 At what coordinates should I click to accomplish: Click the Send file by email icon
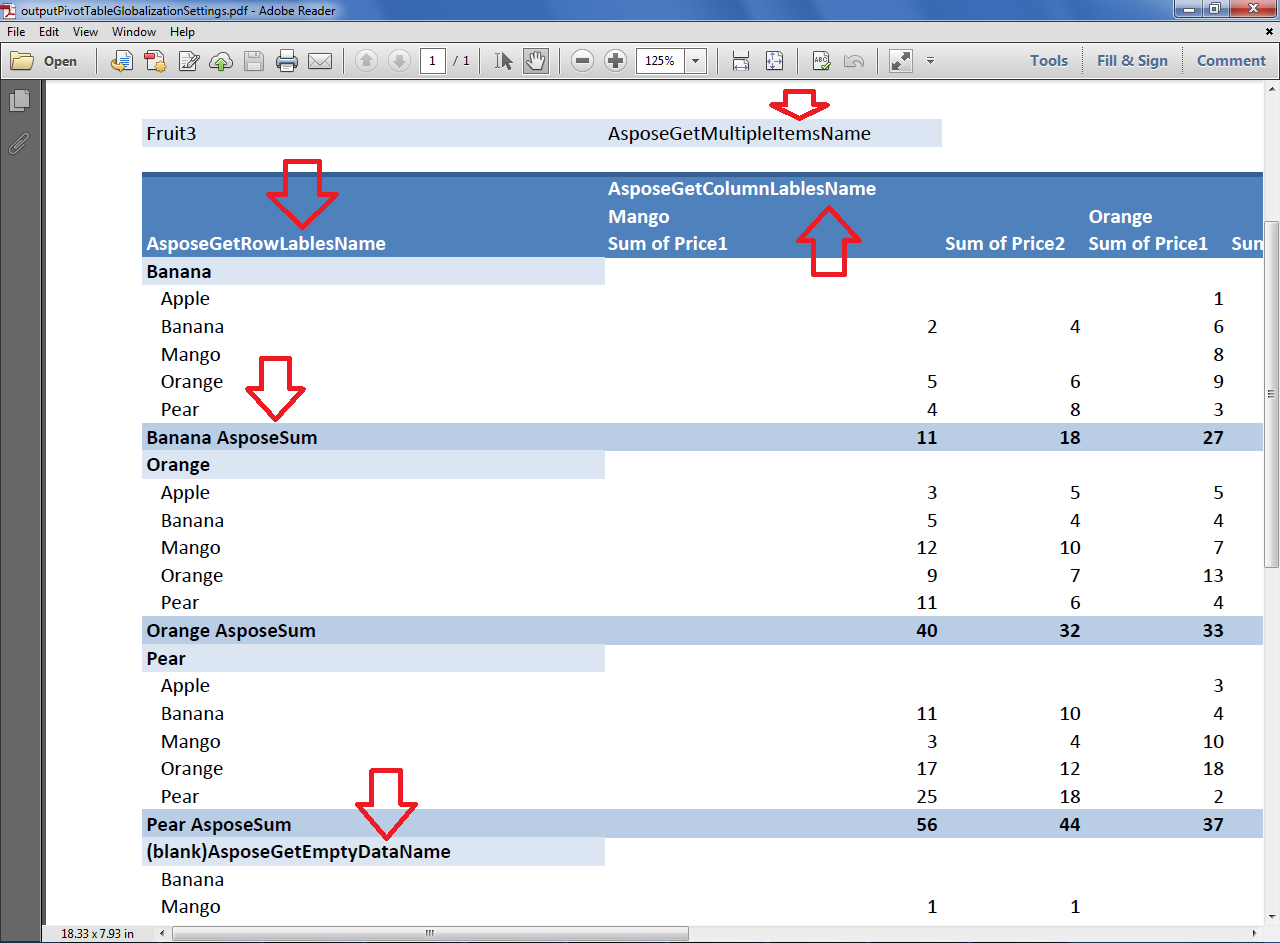point(320,61)
